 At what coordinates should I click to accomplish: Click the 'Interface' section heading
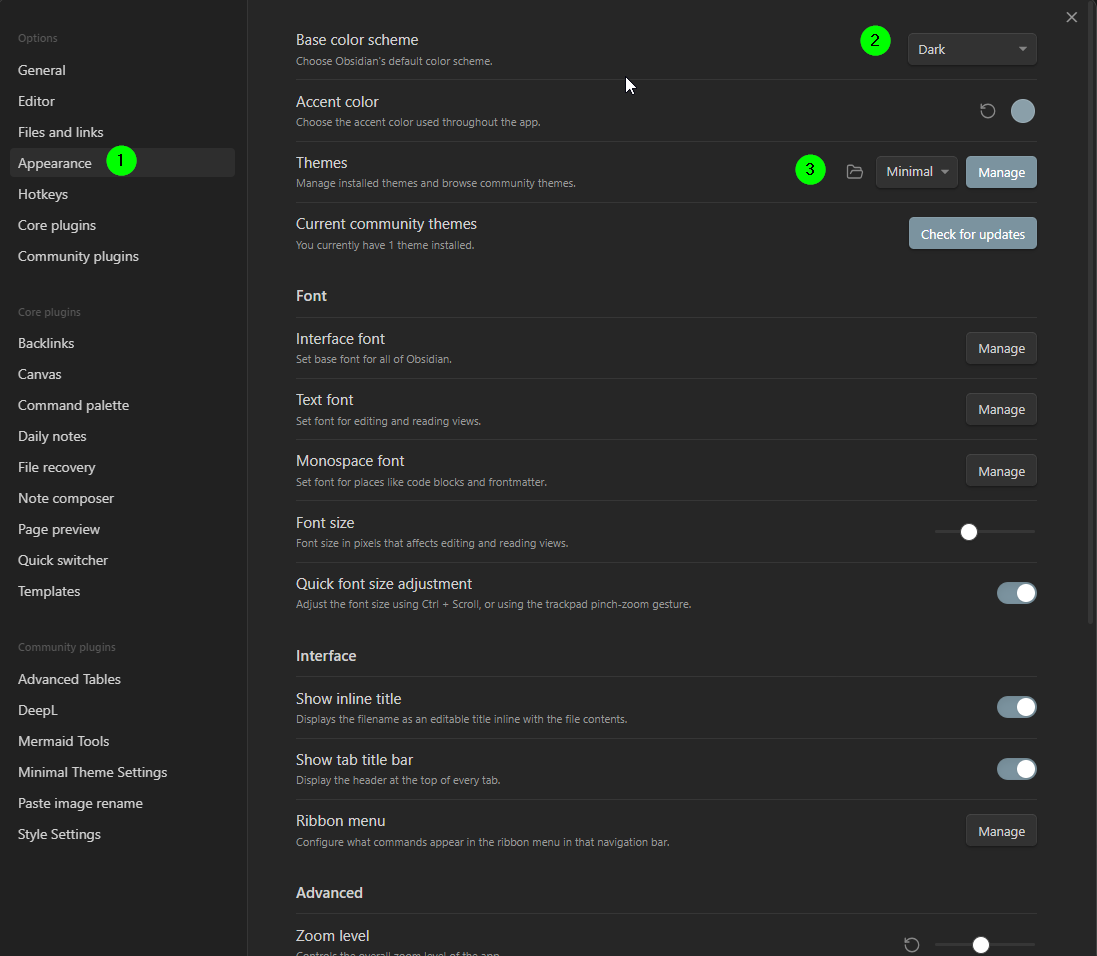tap(326, 656)
